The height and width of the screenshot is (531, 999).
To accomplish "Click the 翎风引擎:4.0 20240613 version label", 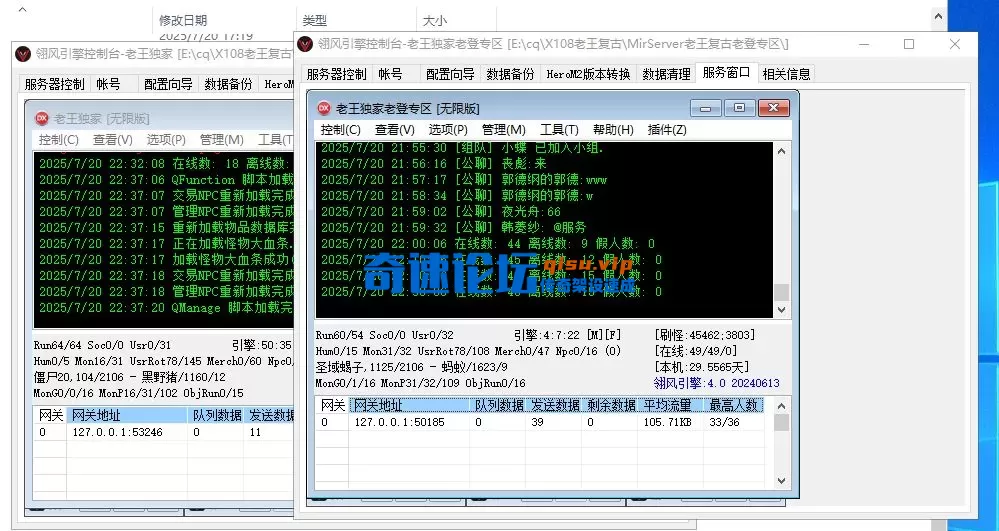I will point(717,383).
